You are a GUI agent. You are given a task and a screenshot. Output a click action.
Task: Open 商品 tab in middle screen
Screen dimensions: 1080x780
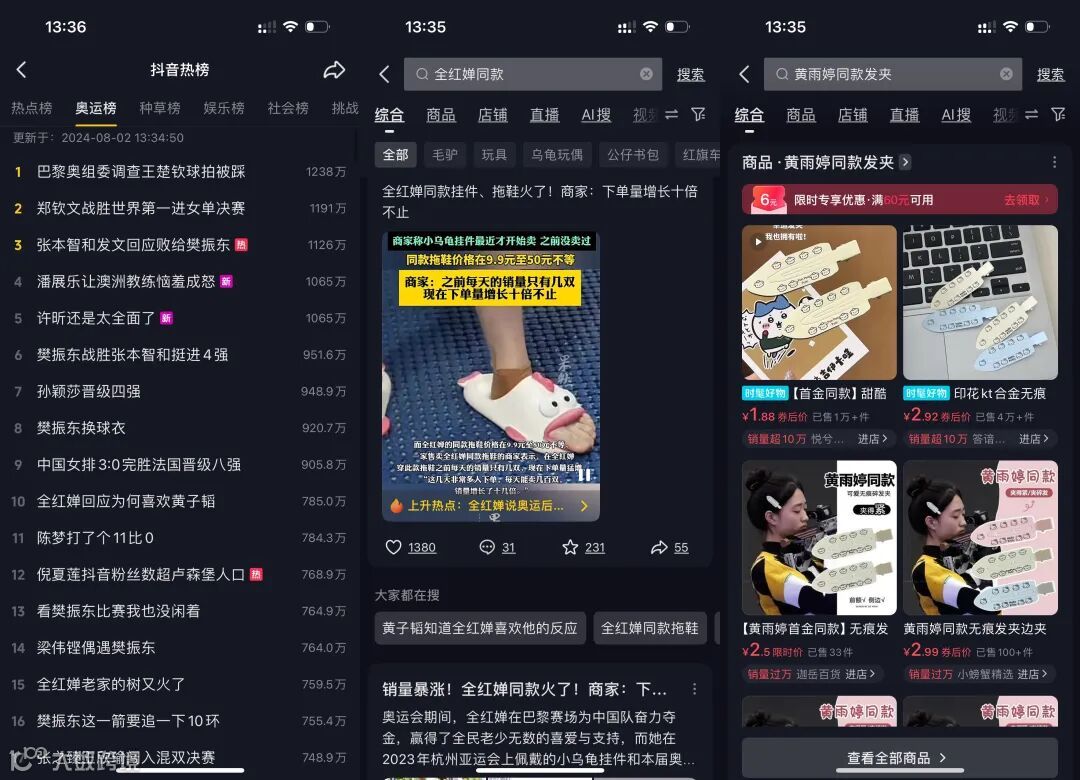[x=441, y=115]
